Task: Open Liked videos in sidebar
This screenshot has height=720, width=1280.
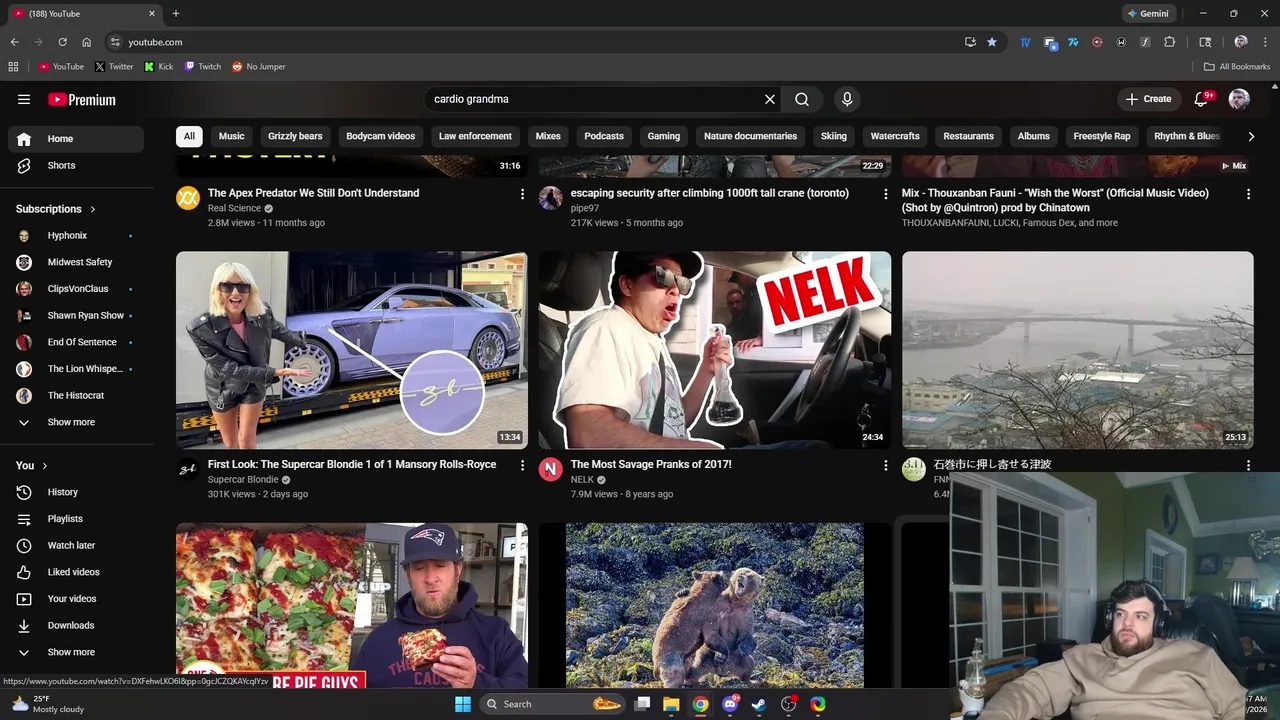Action: point(76,572)
